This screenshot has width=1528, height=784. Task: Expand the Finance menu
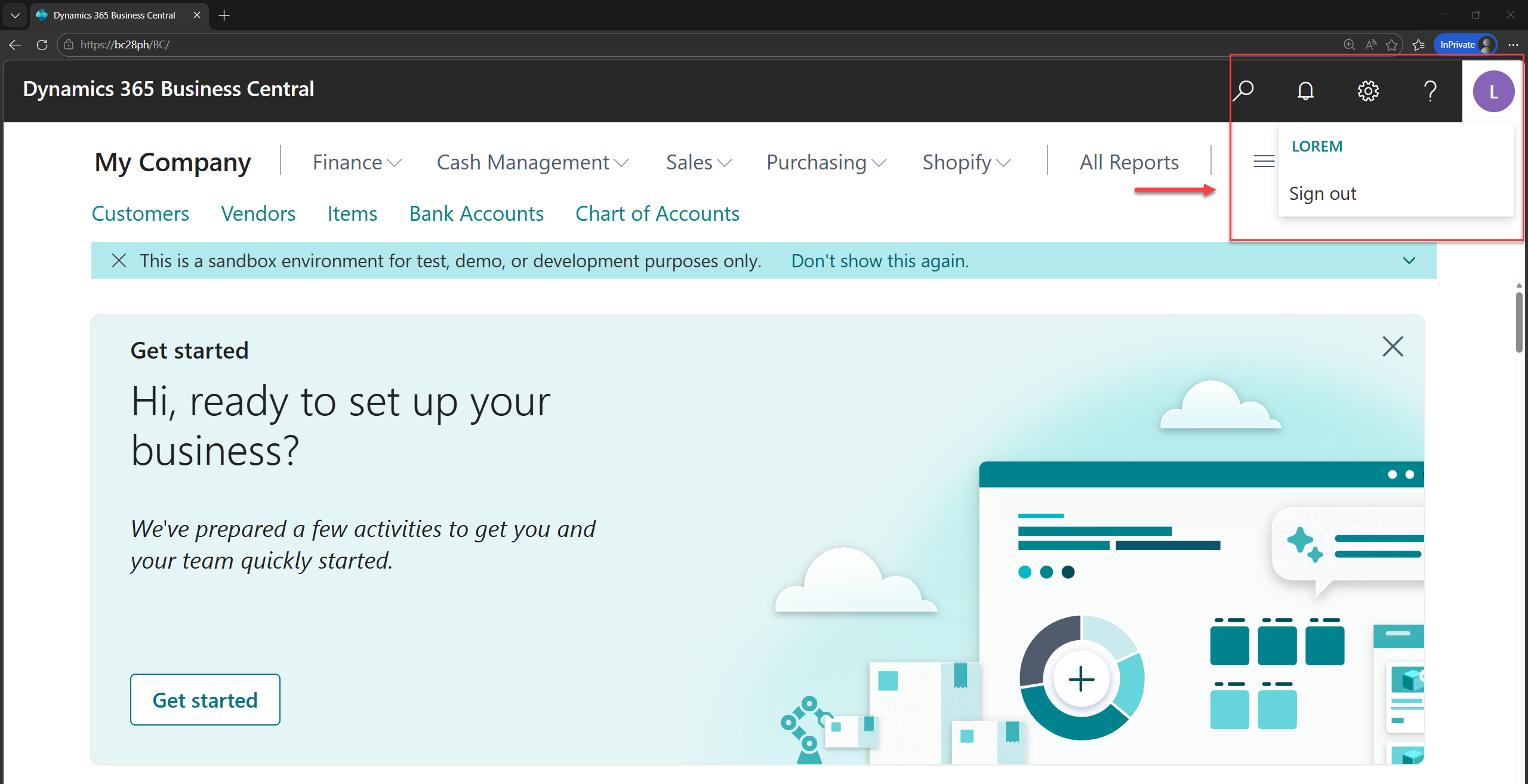[x=357, y=162]
